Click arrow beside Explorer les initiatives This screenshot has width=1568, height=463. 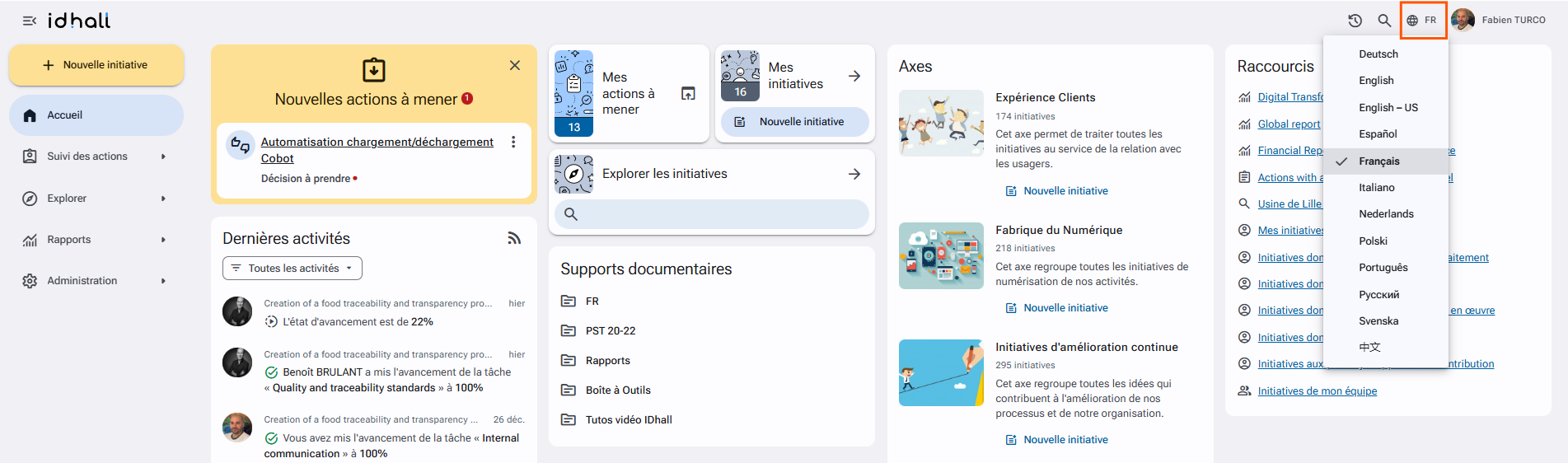(854, 174)
